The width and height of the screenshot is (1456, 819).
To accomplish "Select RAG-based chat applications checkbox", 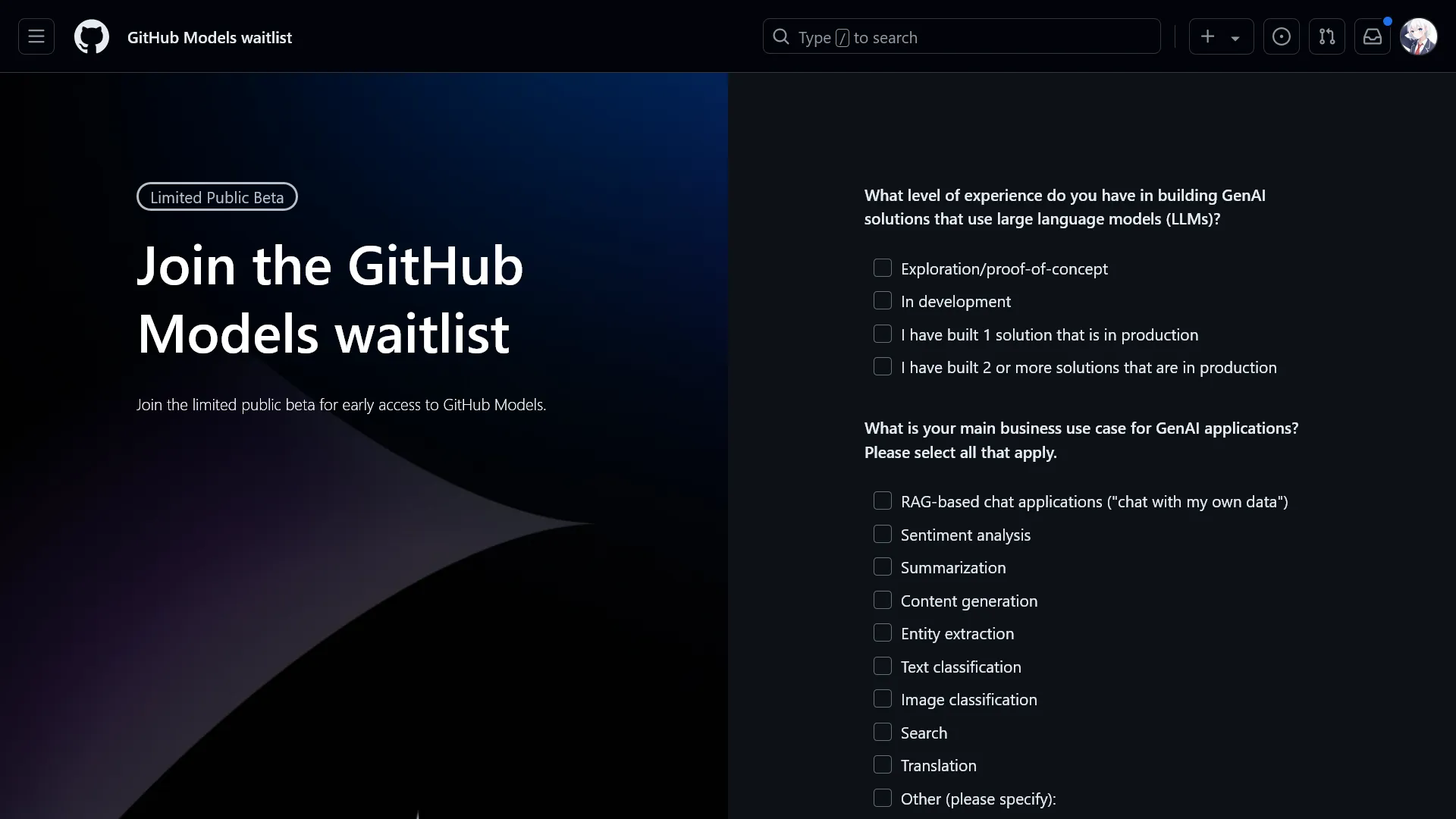I will [x=883, y=501].
